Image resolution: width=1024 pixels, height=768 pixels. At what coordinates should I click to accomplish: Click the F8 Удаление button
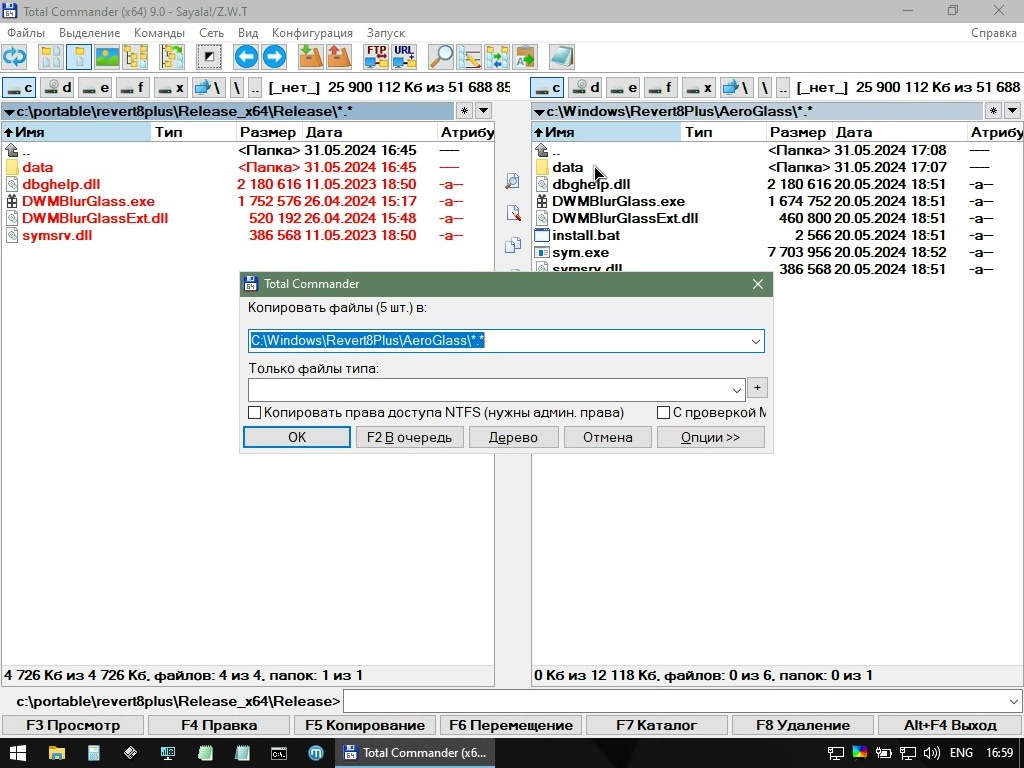803,726
